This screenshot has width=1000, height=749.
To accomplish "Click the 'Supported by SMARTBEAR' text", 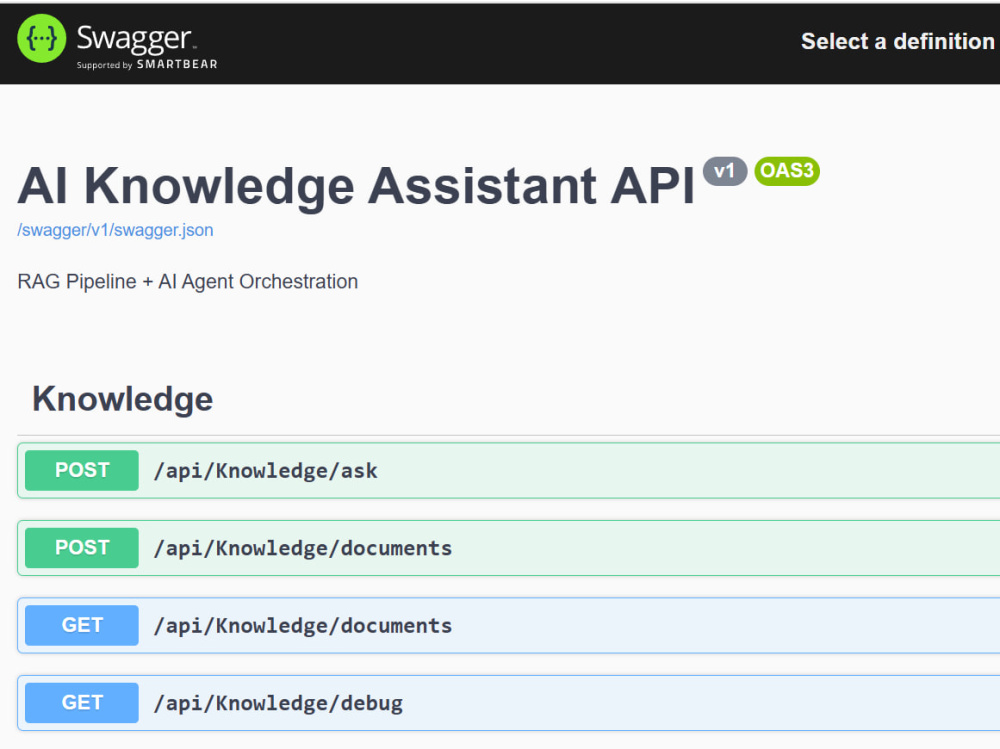I will pyautogui.click(x=147, y=64).
